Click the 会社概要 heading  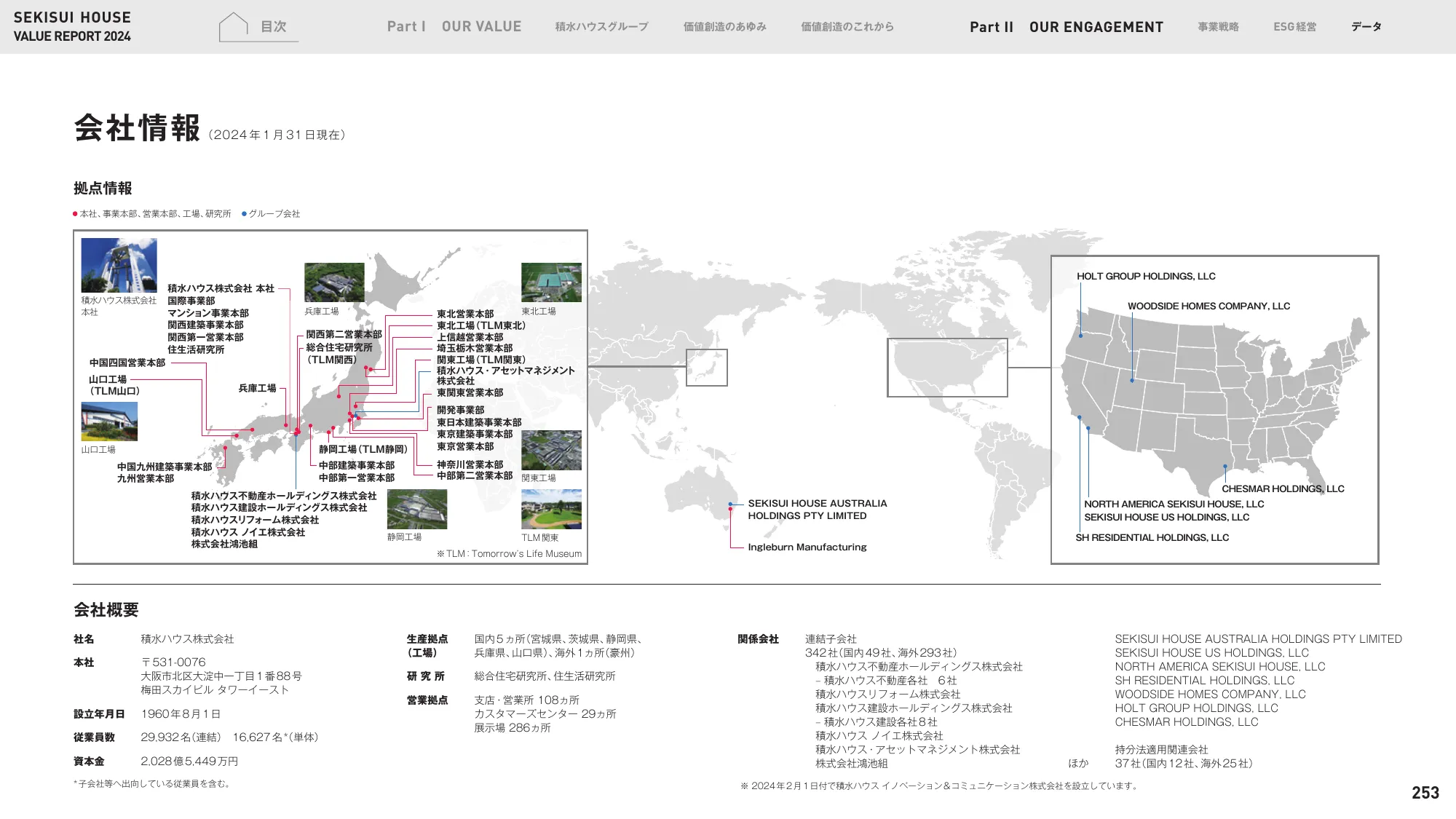106,610
